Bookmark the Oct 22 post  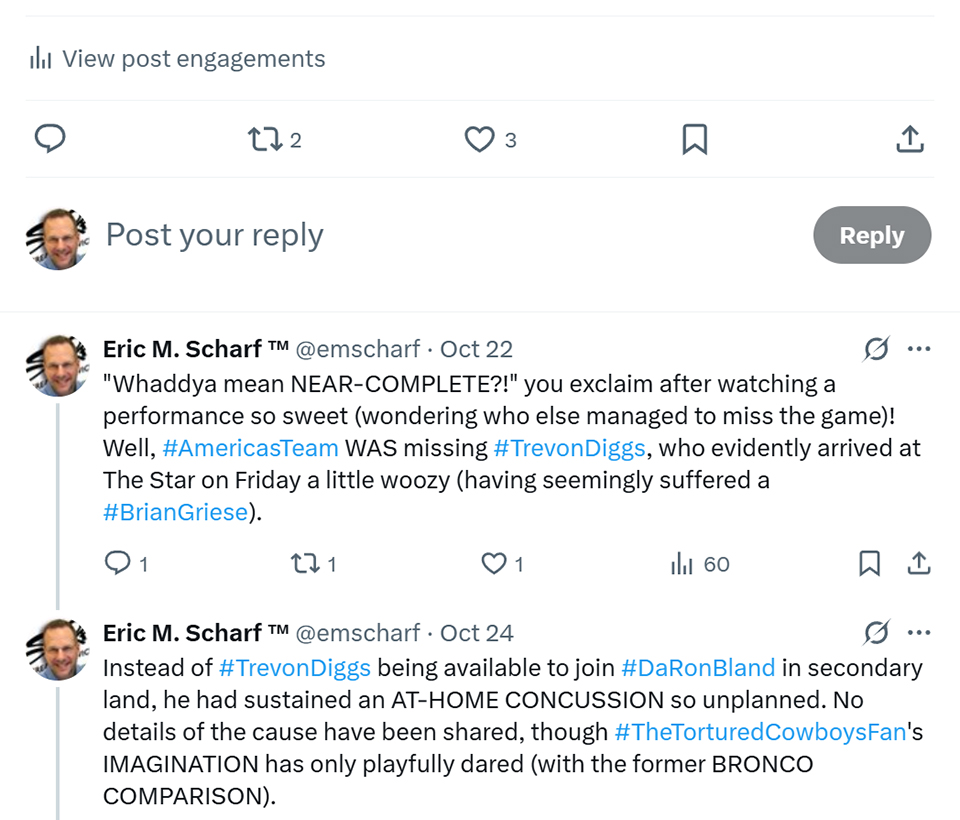point(870,564)
